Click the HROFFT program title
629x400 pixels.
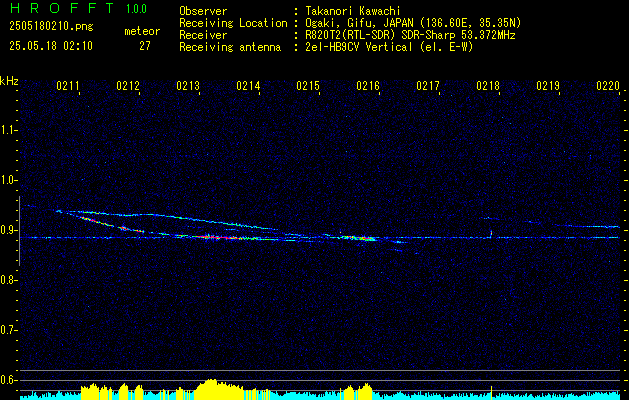(62, 8)
